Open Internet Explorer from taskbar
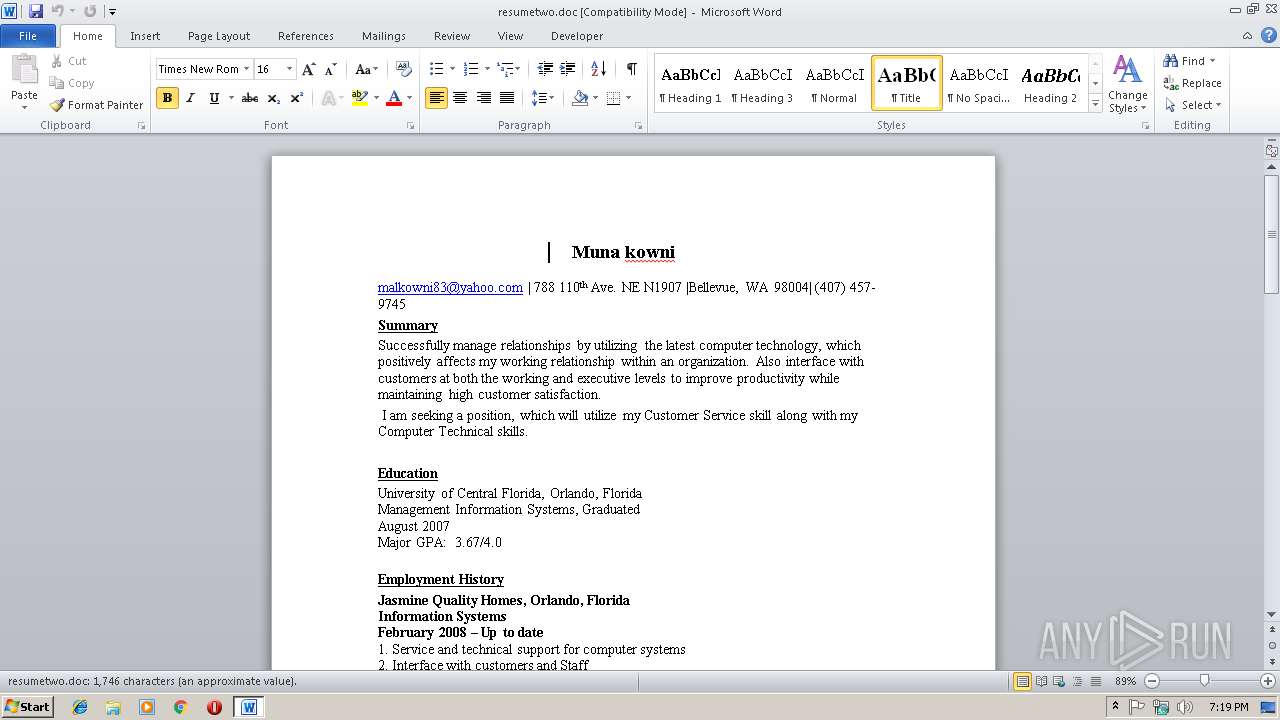This screenshot has height=720, width=1280. pos(80,707)
